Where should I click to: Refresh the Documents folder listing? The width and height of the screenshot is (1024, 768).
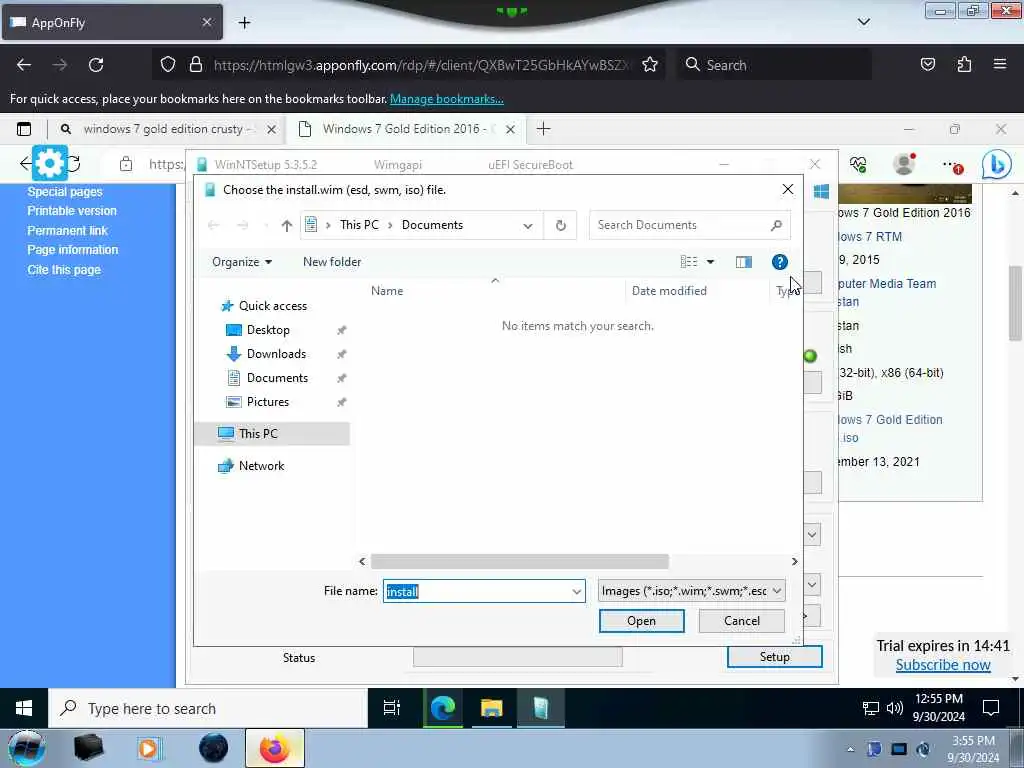560,225
